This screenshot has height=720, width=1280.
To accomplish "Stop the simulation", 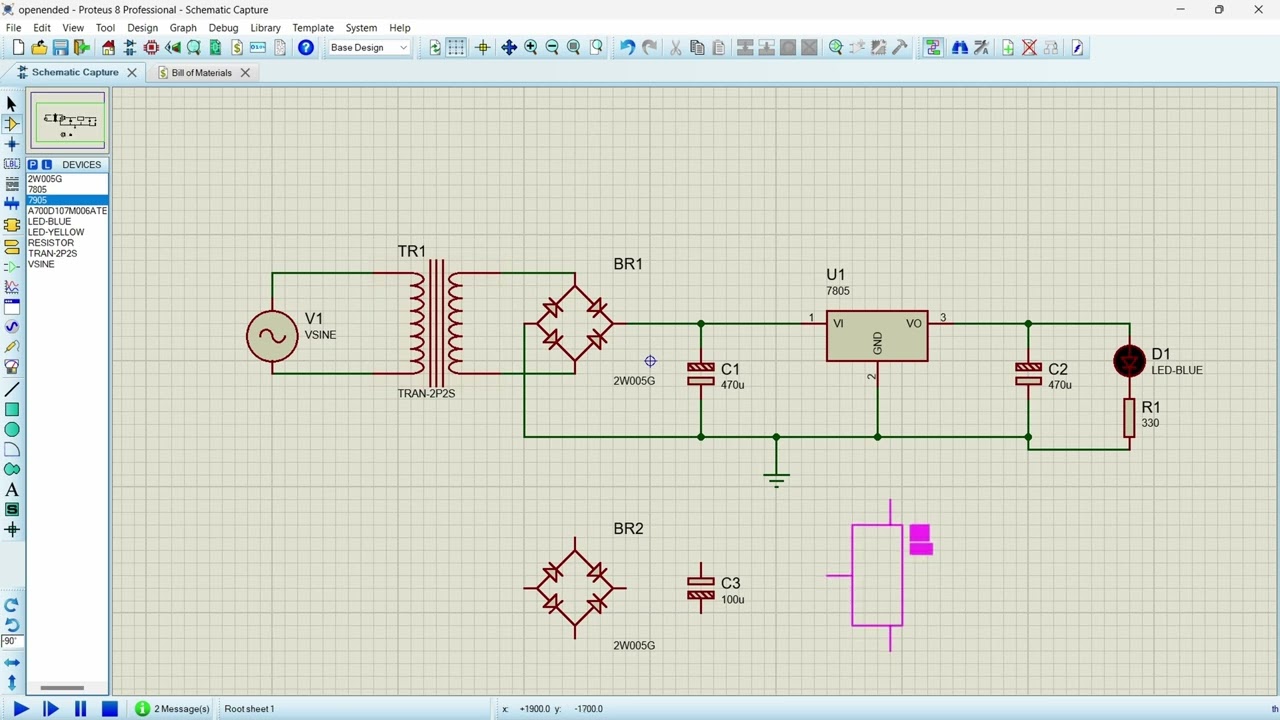I will click(x=110, y=709).
